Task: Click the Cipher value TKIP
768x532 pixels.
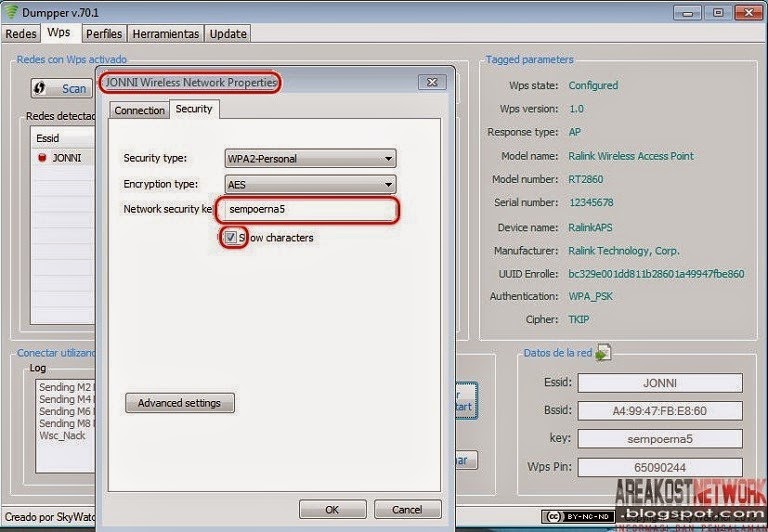Action: coord(578,319)
